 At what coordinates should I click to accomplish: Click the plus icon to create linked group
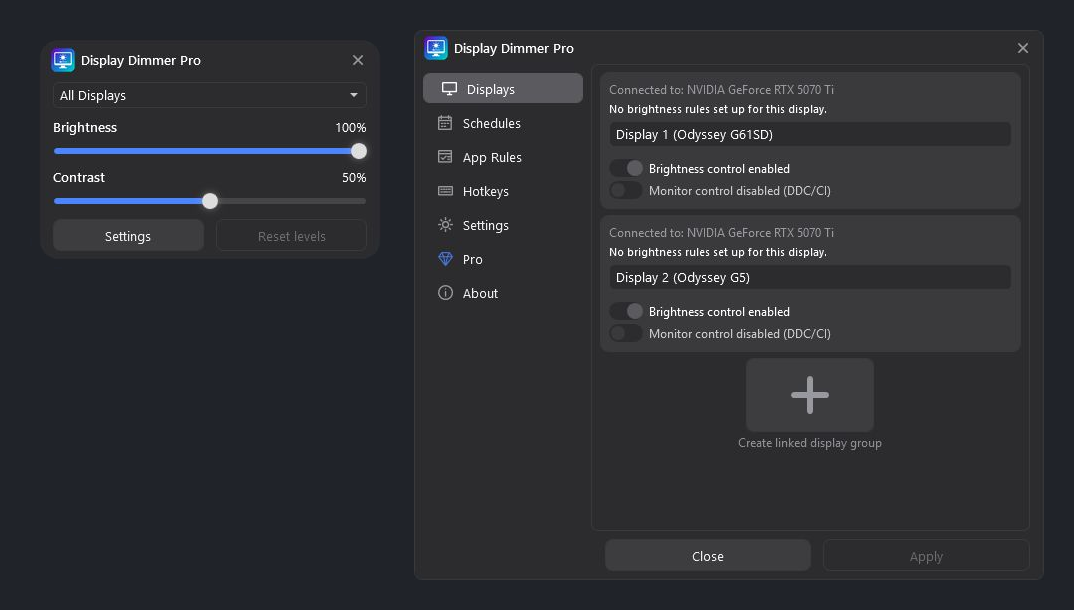tap(810, 395)
